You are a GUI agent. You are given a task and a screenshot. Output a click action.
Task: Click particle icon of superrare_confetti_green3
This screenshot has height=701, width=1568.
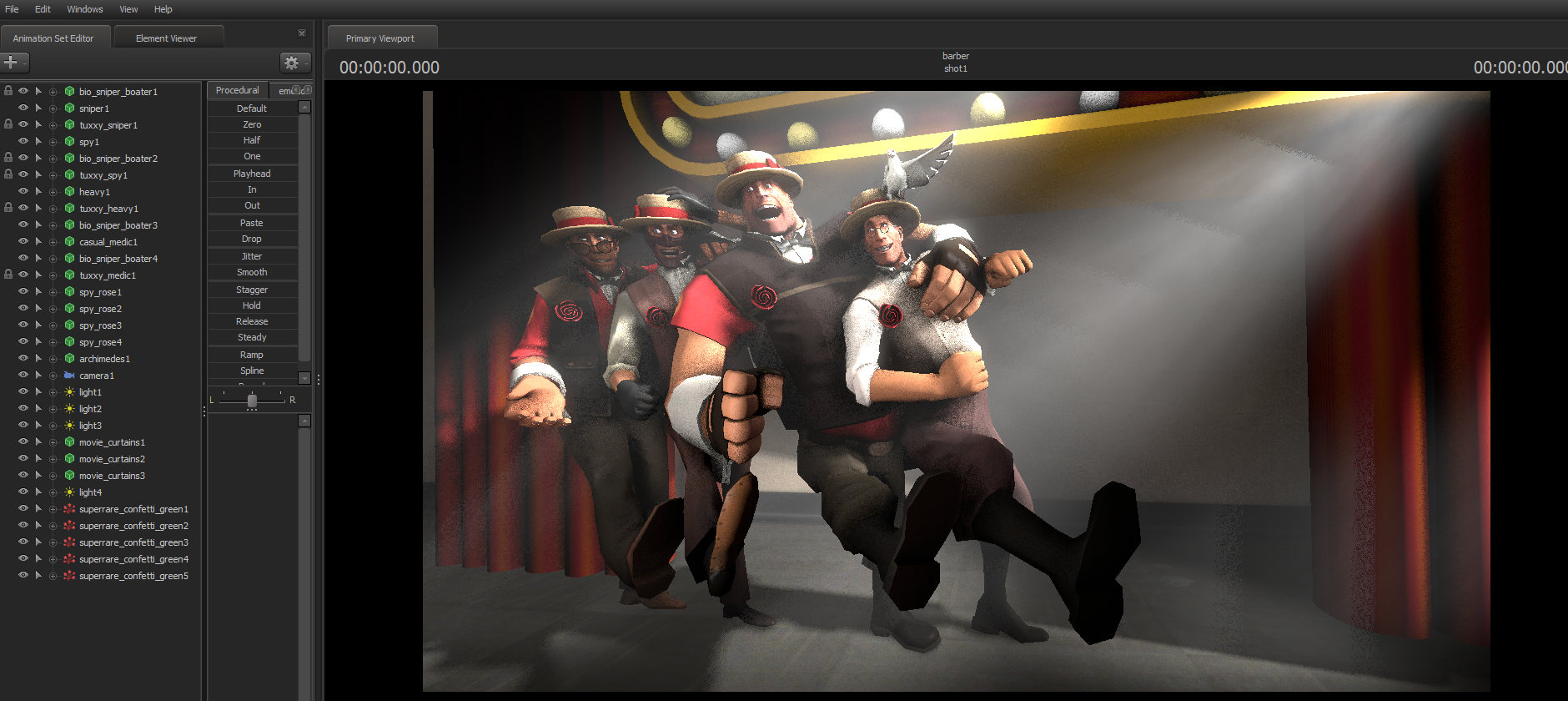coord(70,542)
